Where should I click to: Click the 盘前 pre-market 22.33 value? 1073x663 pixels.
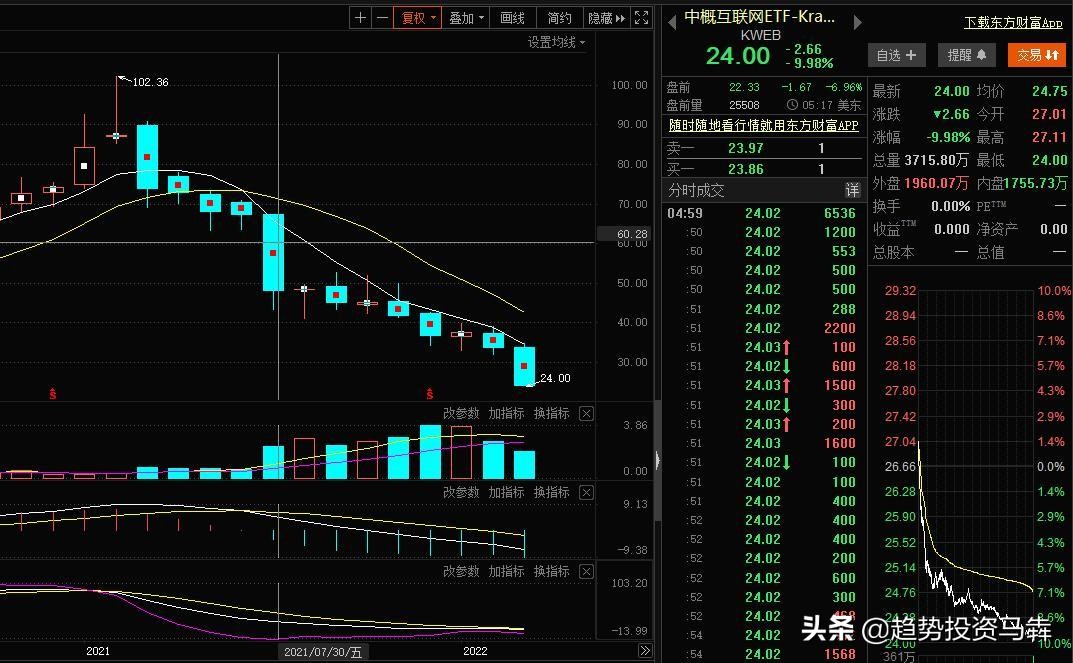coord(744,87)
